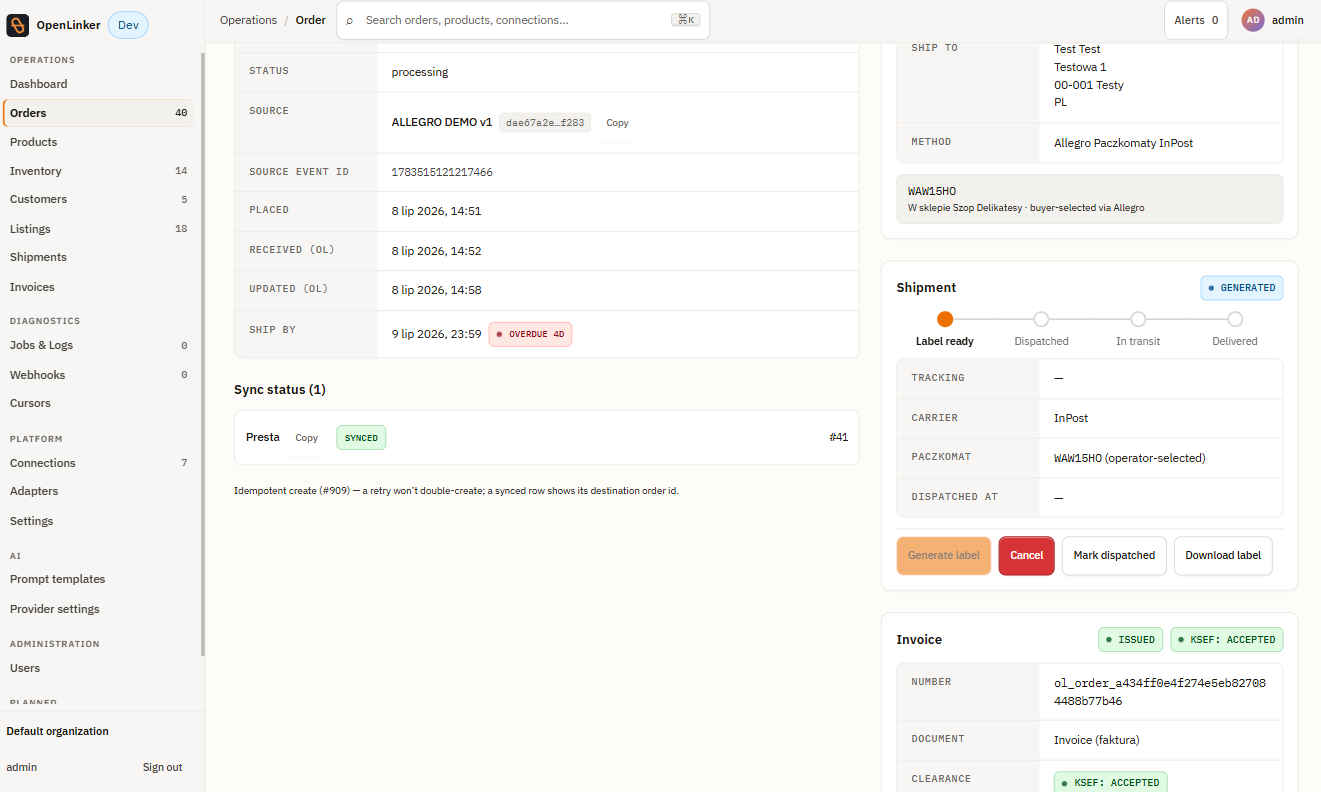Cancel the shipment
Screen dimensions: 1321x792
[x=1026, y=555]
